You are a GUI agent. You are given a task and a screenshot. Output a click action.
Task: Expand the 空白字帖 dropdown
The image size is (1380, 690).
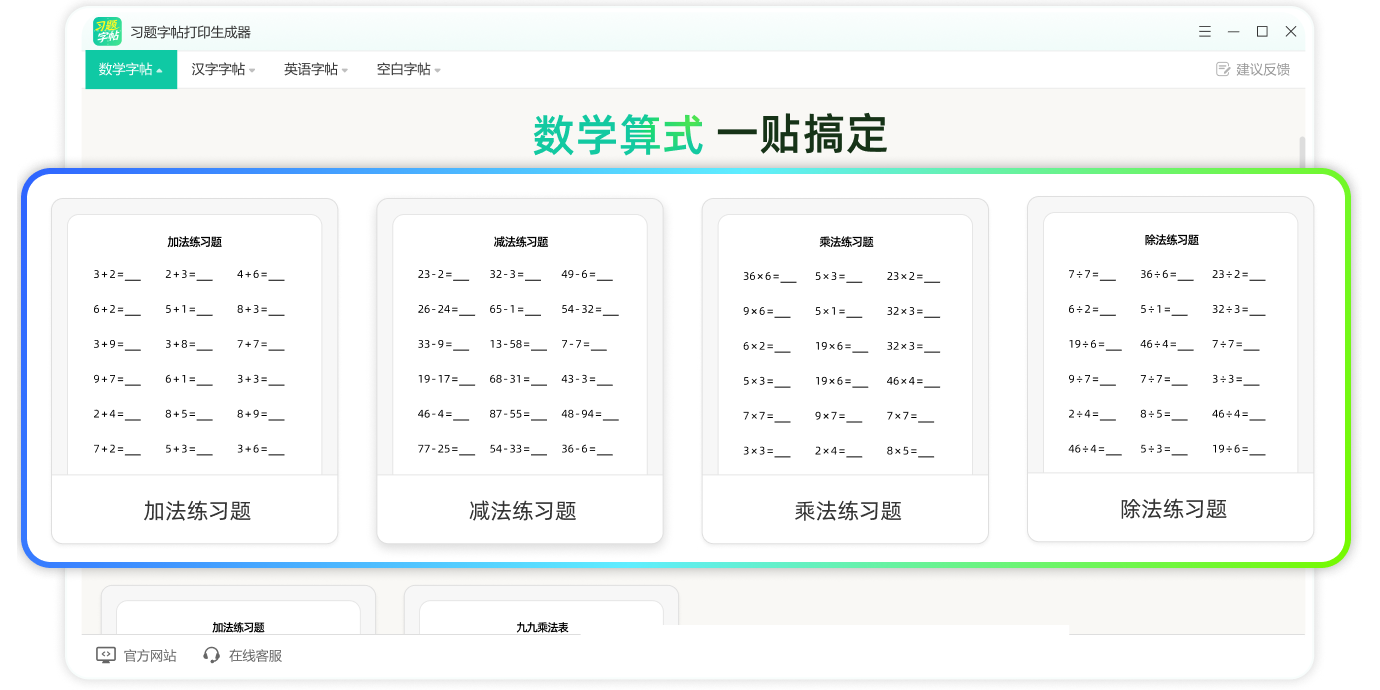[x=437, y=70]
